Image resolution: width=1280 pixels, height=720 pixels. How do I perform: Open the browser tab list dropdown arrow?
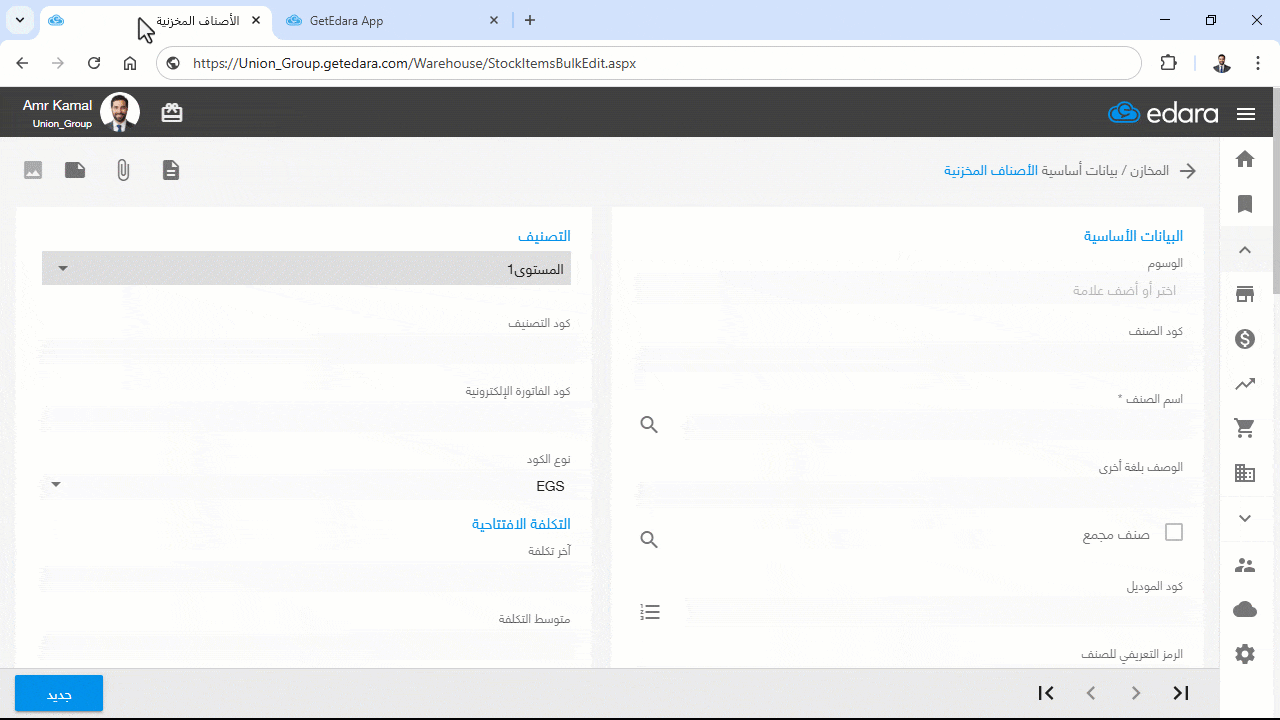[20, 20]
